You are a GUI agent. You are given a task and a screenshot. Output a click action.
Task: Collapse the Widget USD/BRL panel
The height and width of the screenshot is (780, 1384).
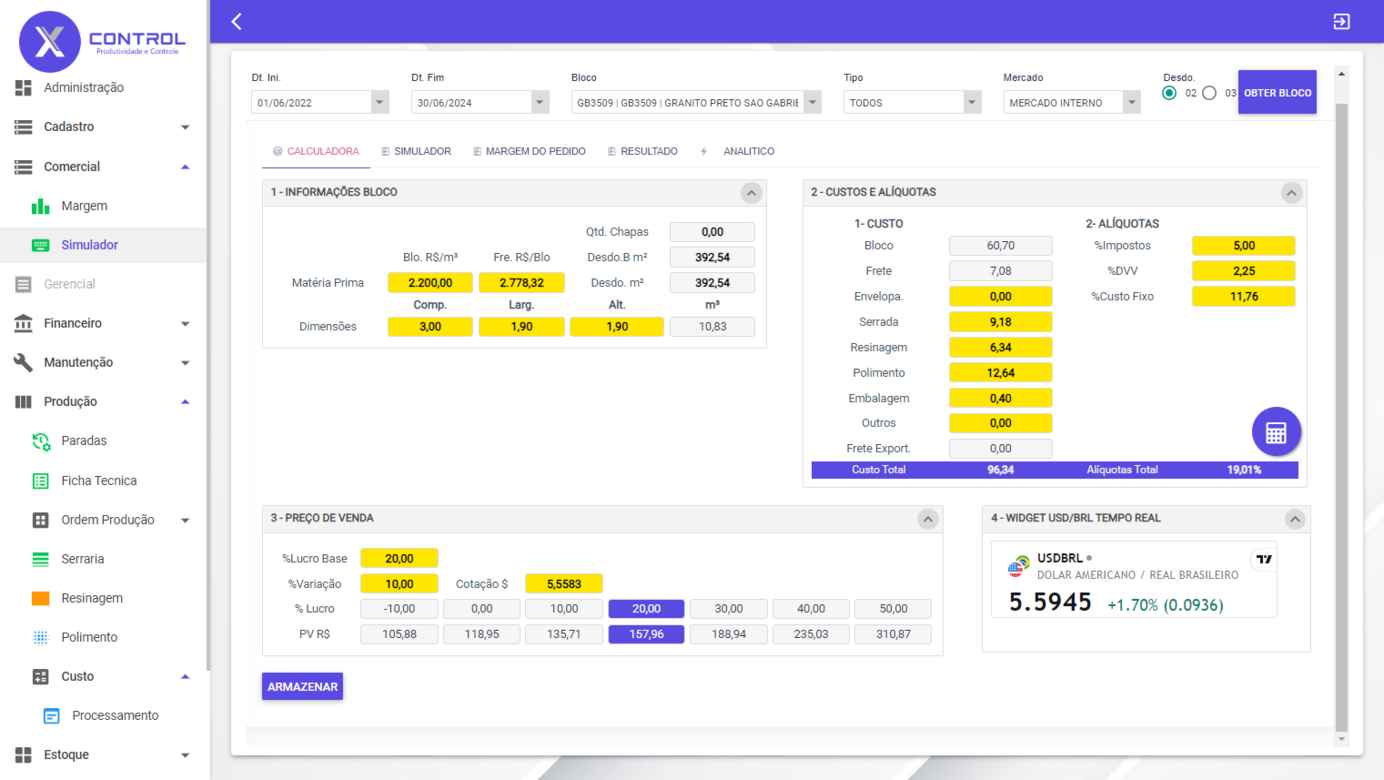pyautogui.click(x=1295, y=519)
